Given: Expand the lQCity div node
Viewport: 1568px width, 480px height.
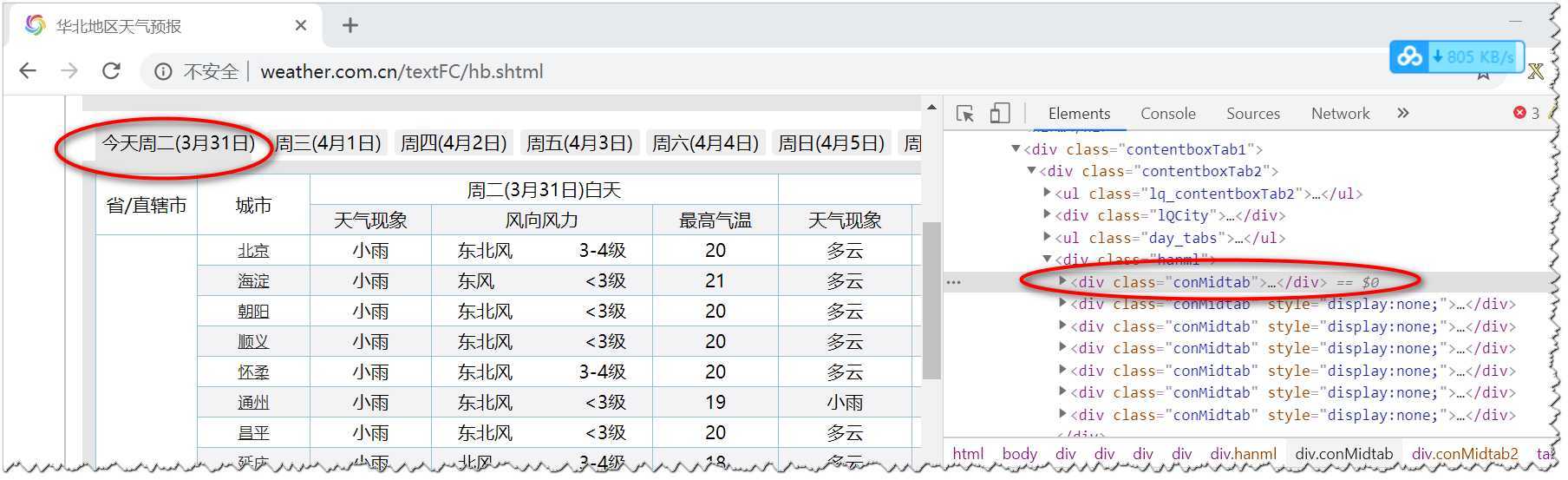Looking at the screenshot, I should point(1048,215).
